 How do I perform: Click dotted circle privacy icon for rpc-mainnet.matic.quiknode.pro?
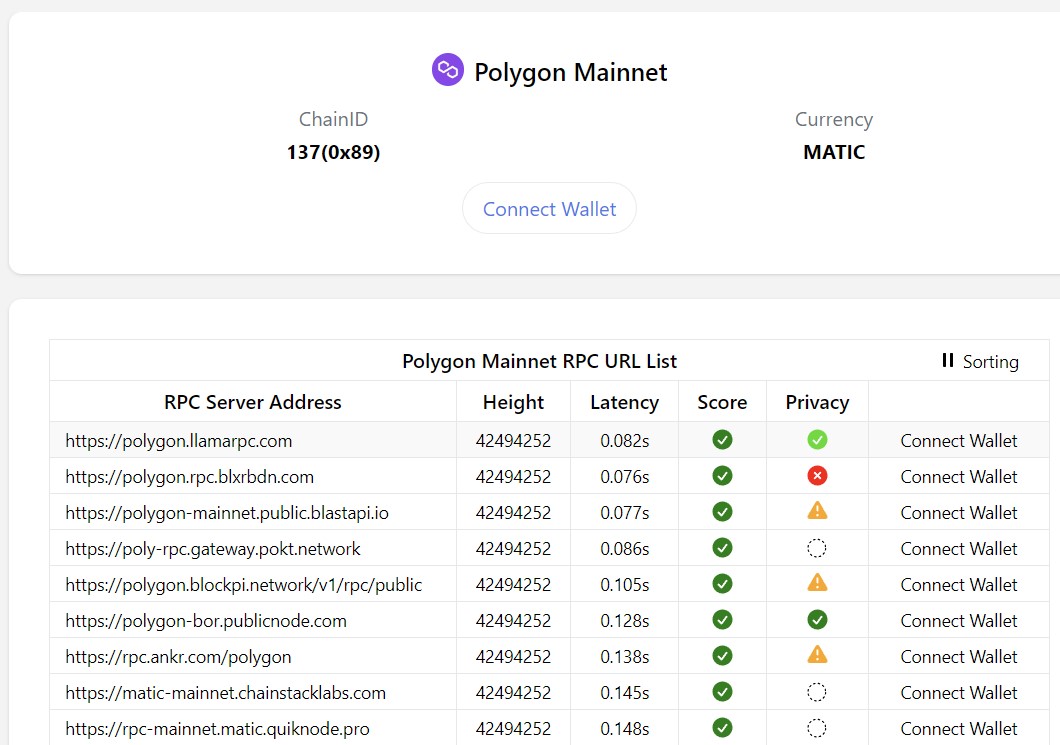click(817, 728)
